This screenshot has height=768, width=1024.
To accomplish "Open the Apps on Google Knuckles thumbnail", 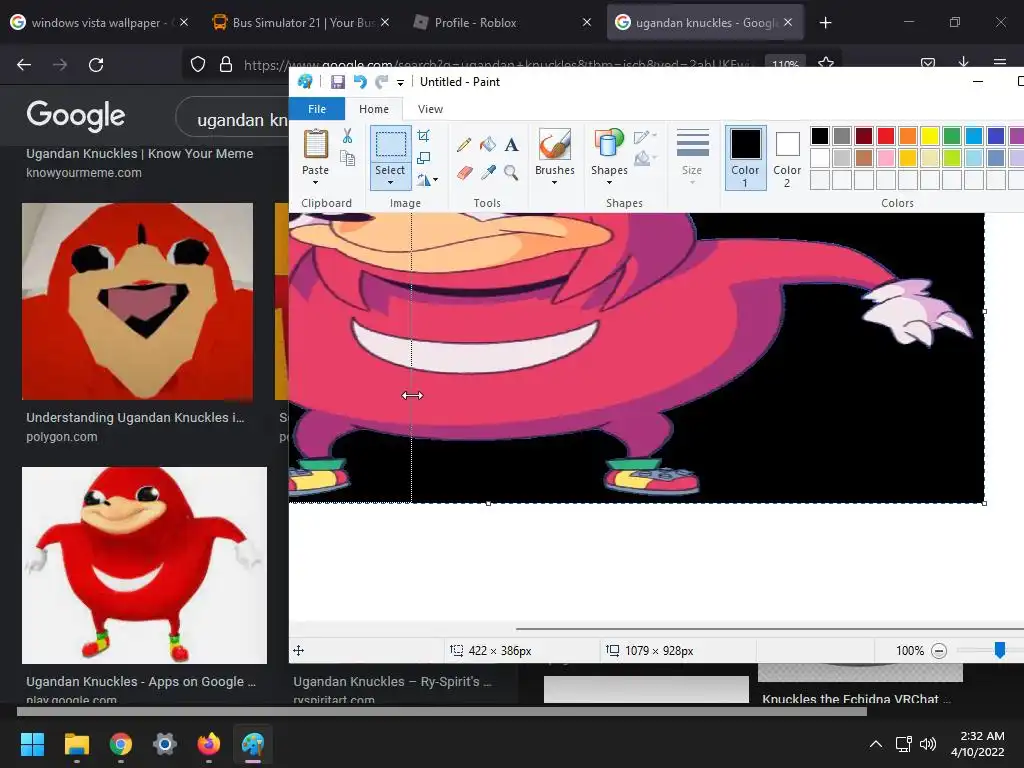I will coord(144,565).
